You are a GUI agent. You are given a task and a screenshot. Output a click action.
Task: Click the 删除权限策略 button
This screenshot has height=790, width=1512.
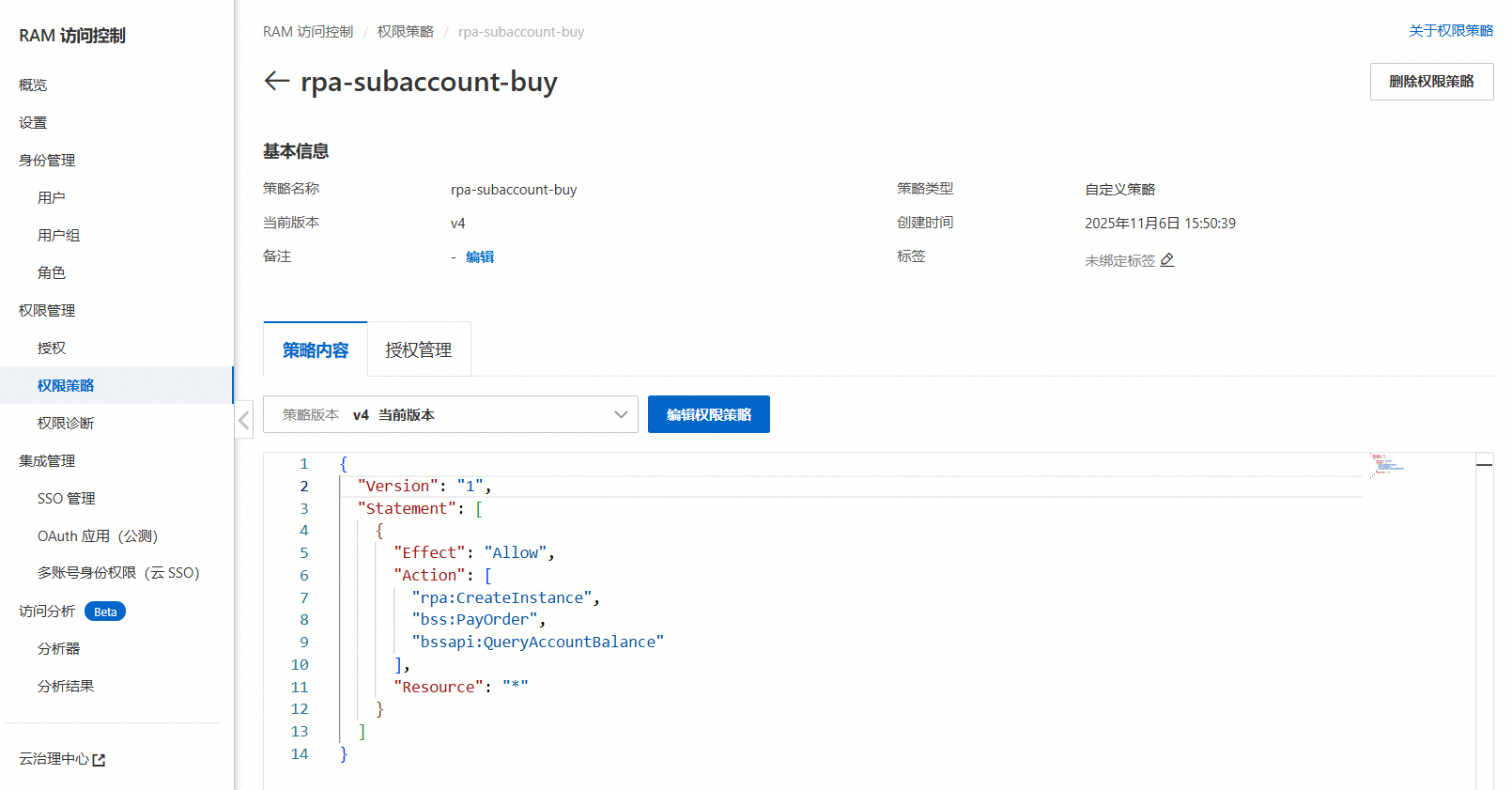pos(1431,82)
